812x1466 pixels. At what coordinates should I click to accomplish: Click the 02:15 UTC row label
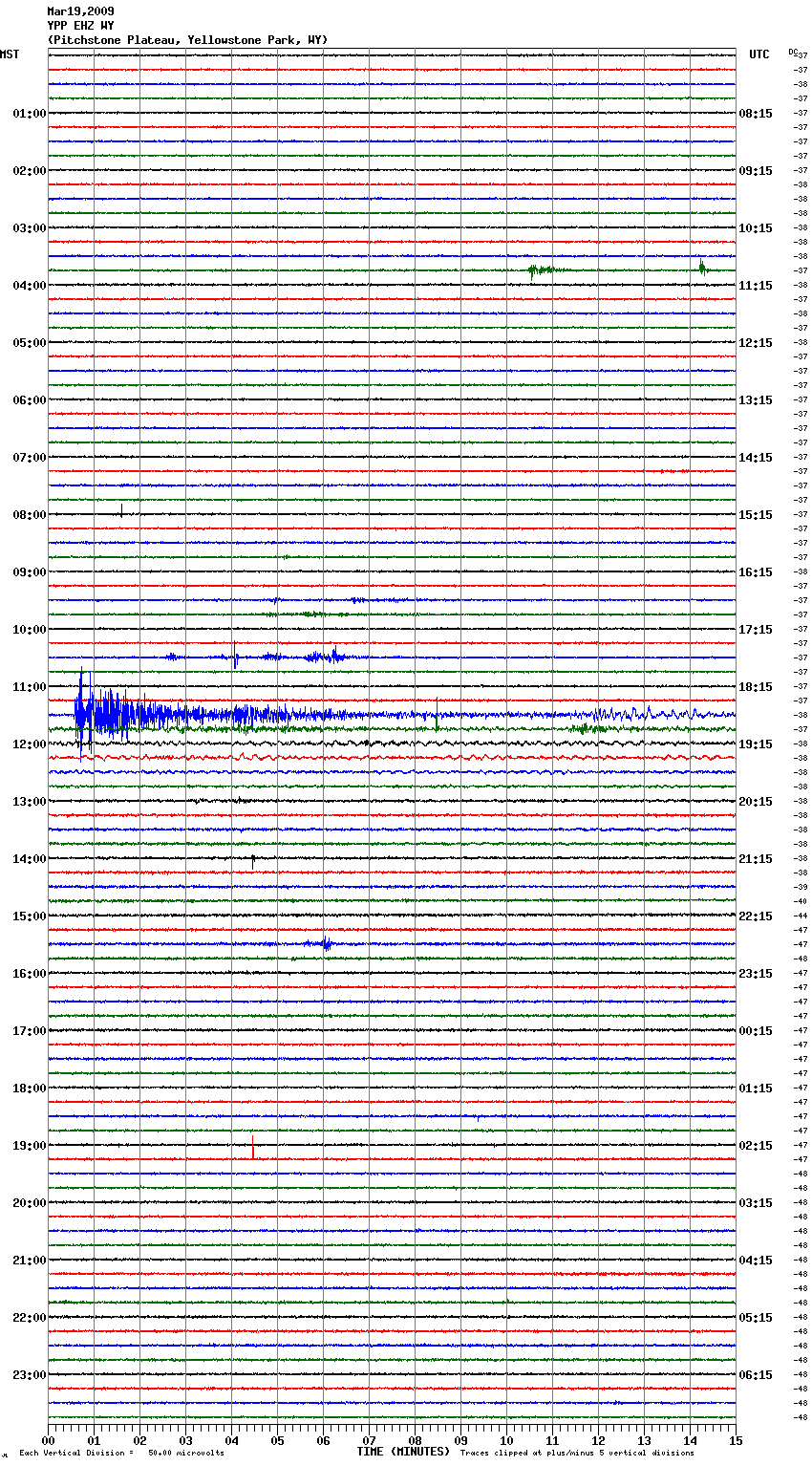tap(756, 1146)
